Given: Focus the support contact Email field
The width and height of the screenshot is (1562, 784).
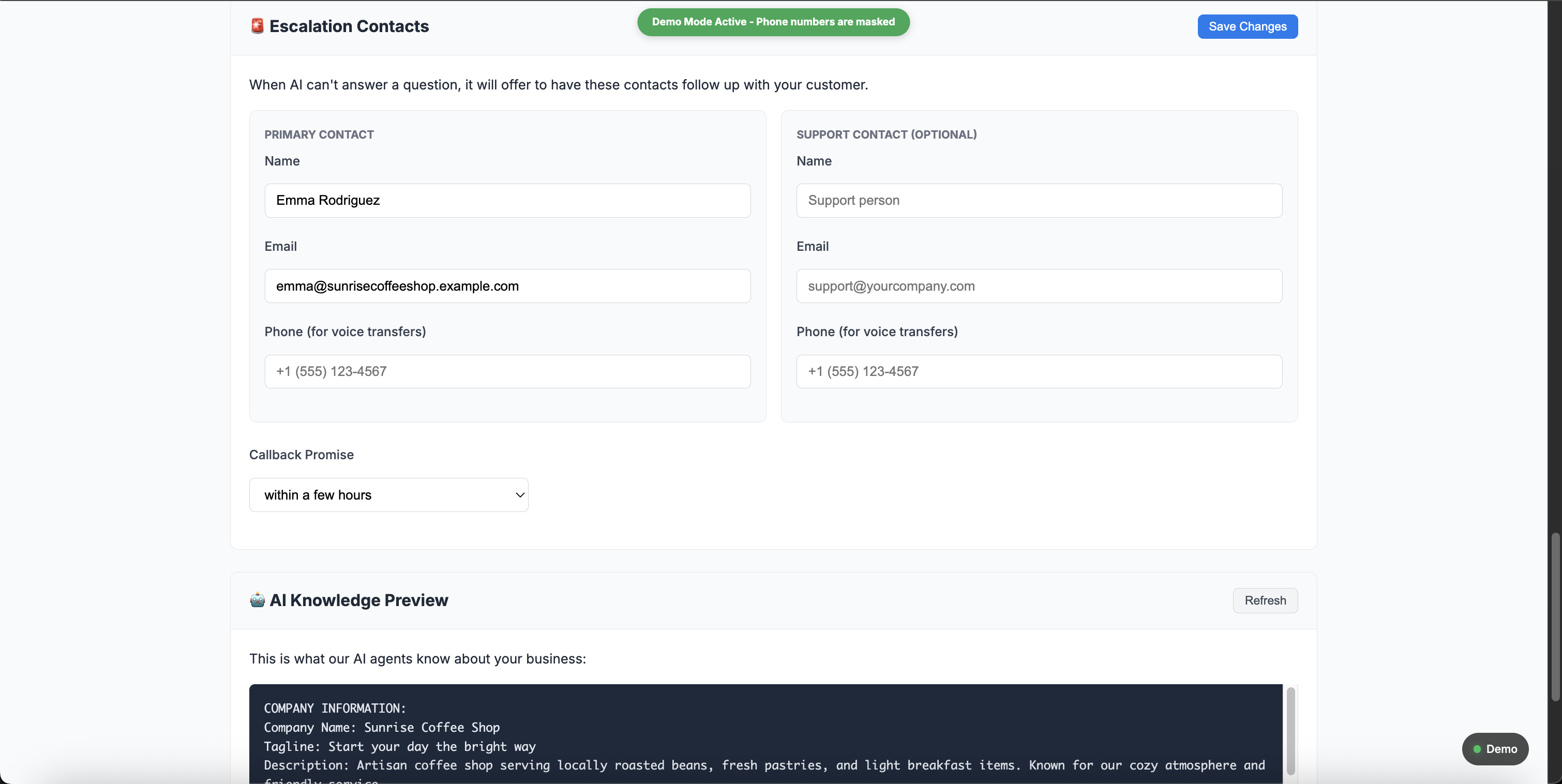Looking at the screenshot, I should (x=1039, y=286).
